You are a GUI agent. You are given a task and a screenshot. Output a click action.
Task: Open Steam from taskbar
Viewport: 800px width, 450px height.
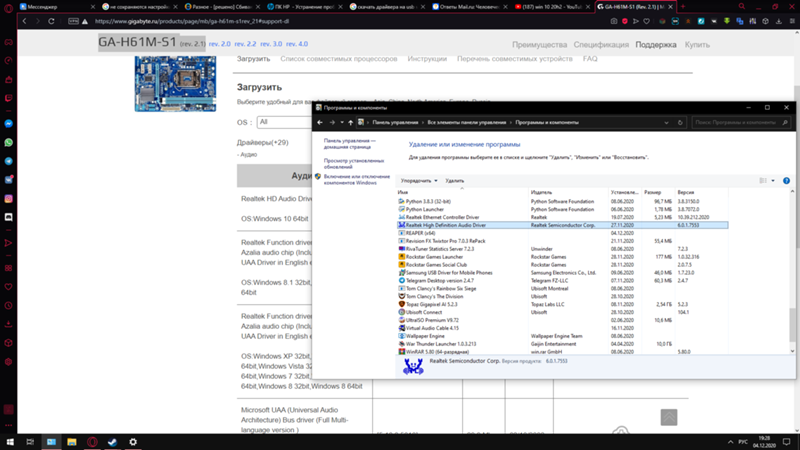(112, 442)
